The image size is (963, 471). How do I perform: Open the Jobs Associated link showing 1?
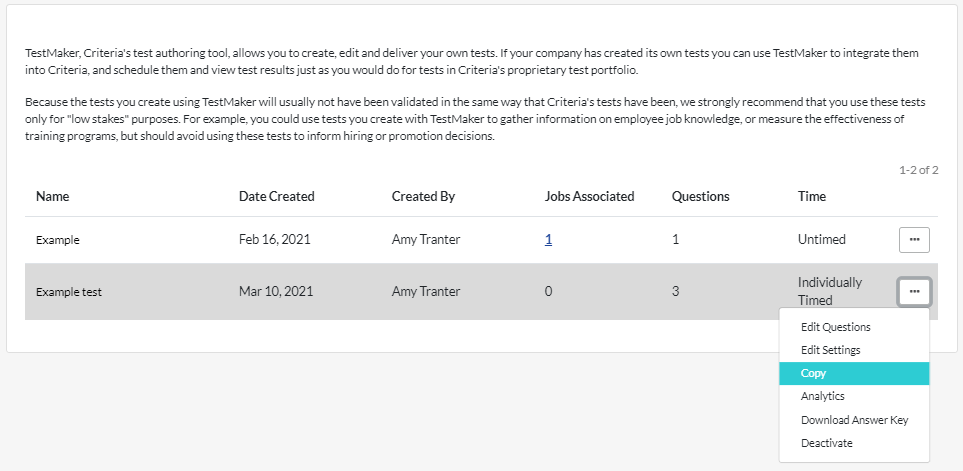548,239
